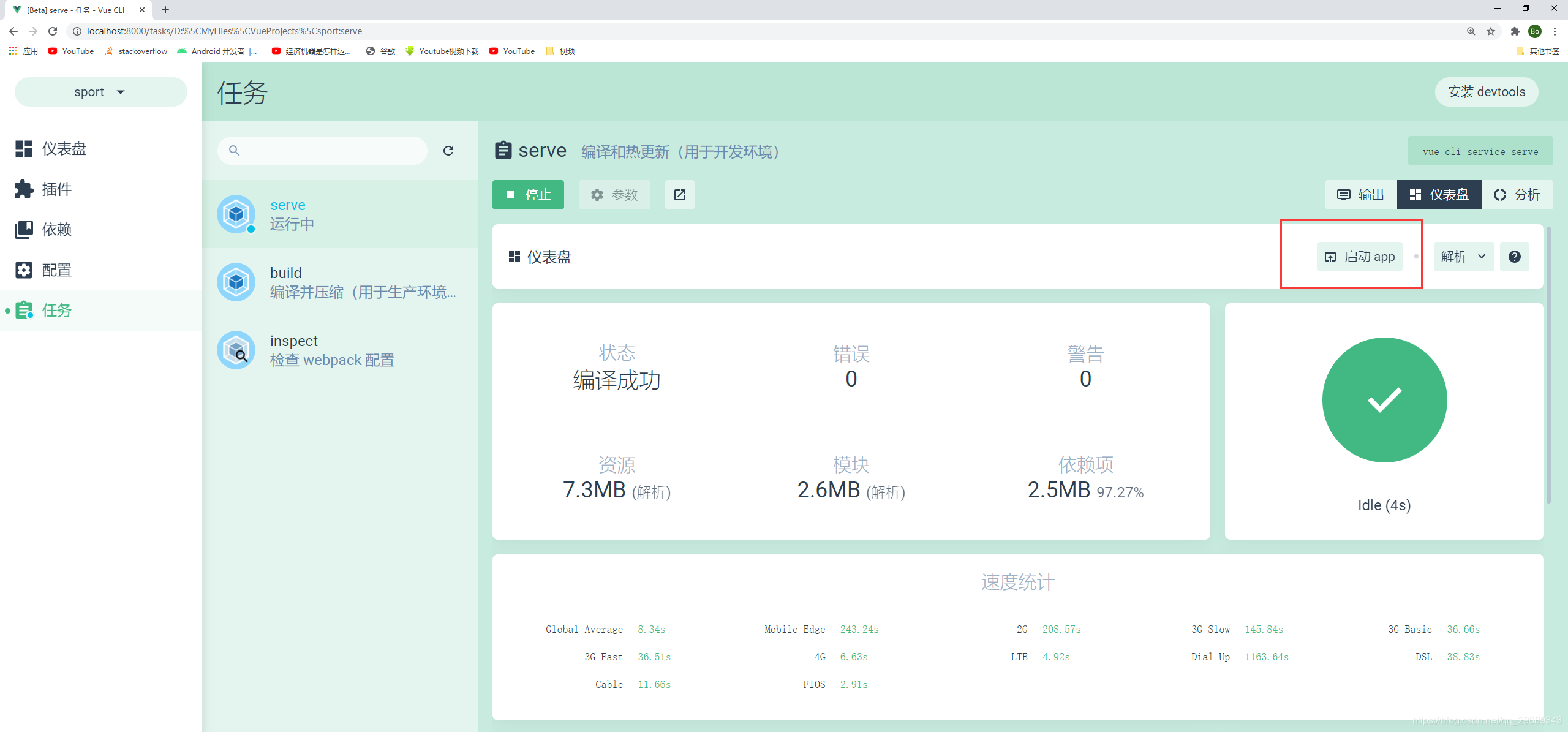Viewport: 1568px width, 732px height.
Task: Switch to the 输出 output view
Action: coord(1360,194)
